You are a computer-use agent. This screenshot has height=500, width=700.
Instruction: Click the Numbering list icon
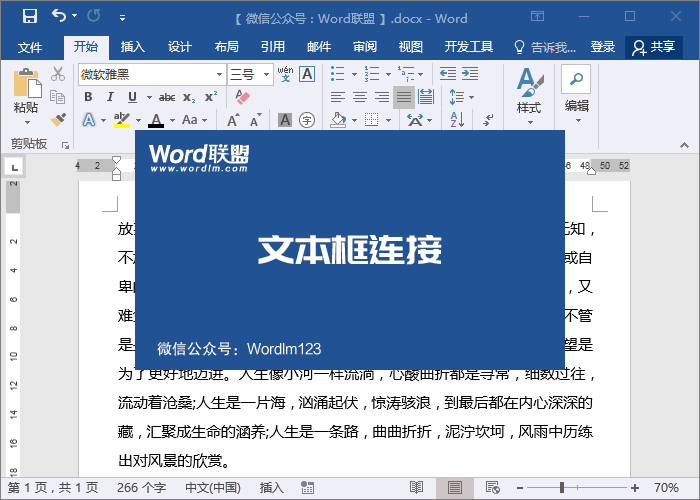coord(372,74)
